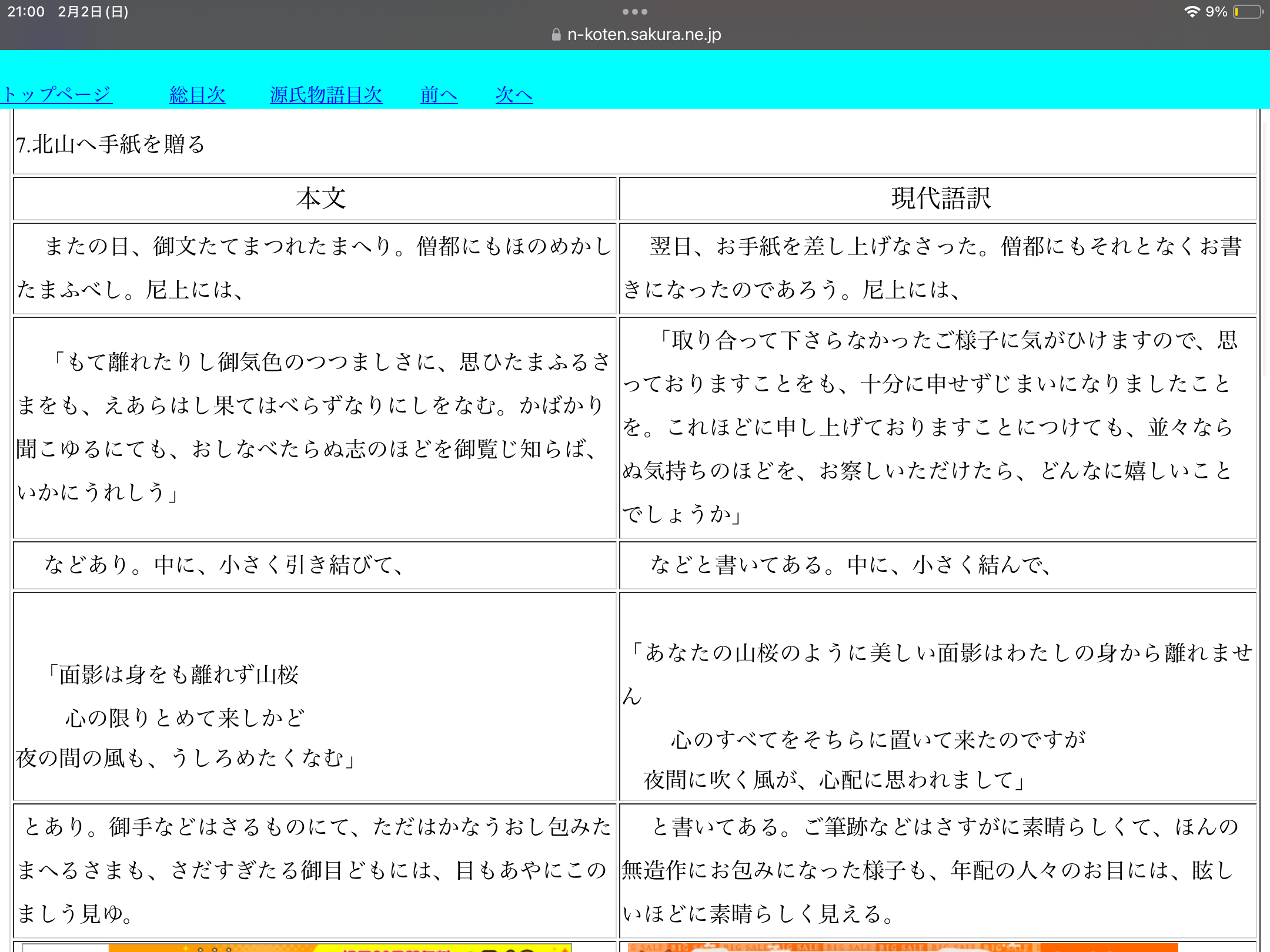Tap the 21:00 clock in status bar

pos(26,12)
